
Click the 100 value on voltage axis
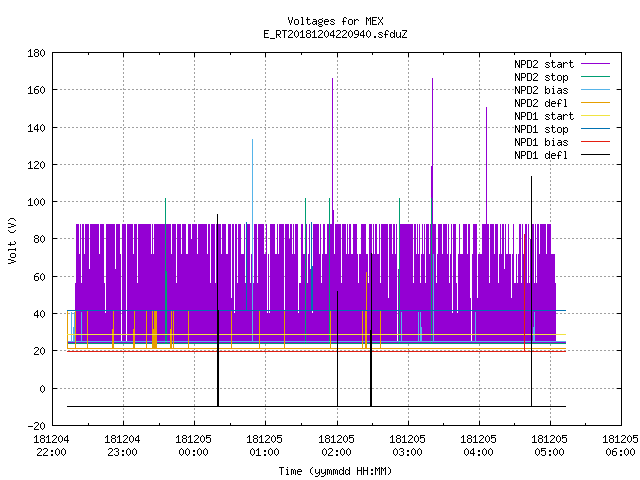pos(36,202)
